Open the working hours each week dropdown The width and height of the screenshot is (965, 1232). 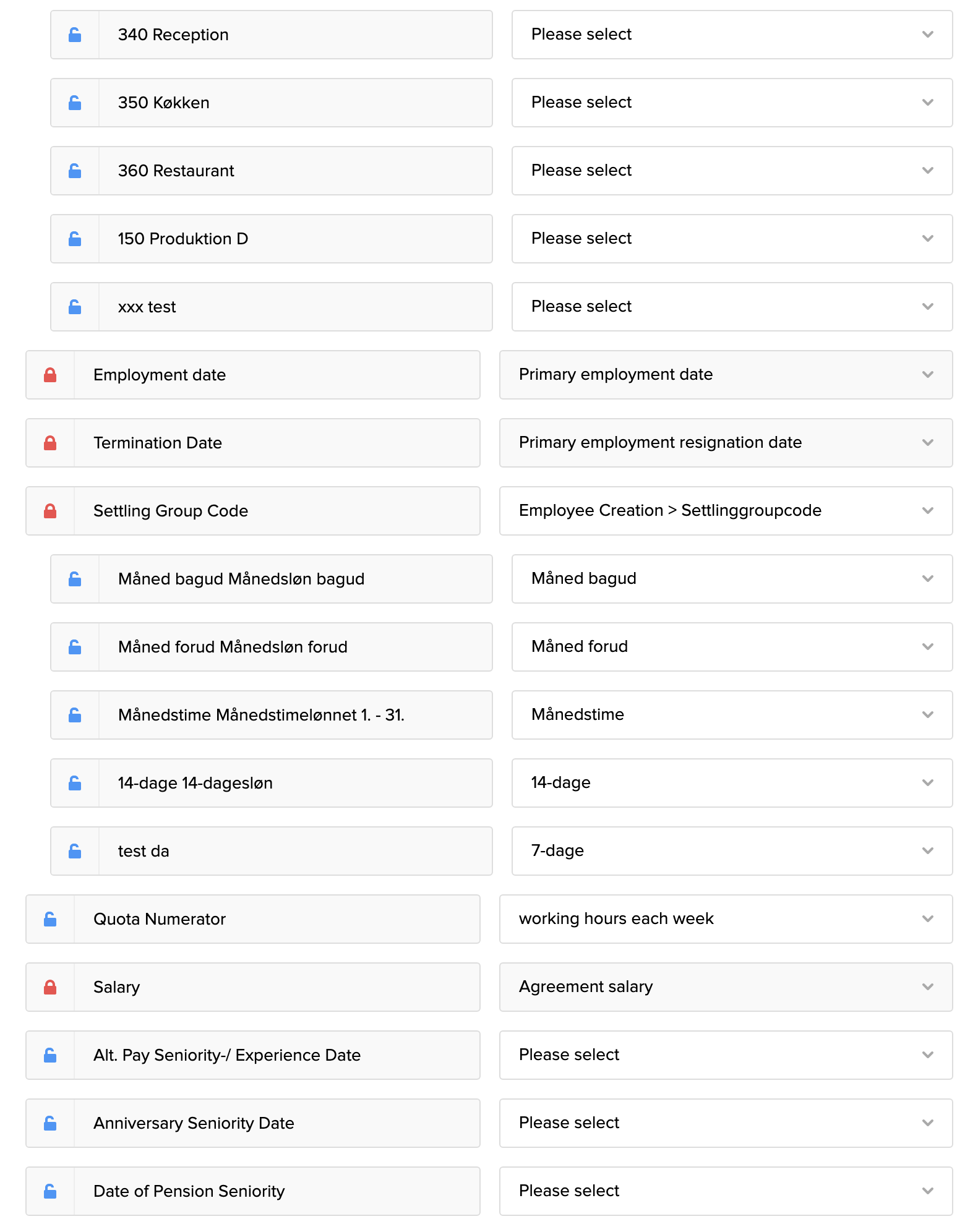pos(726,919)
